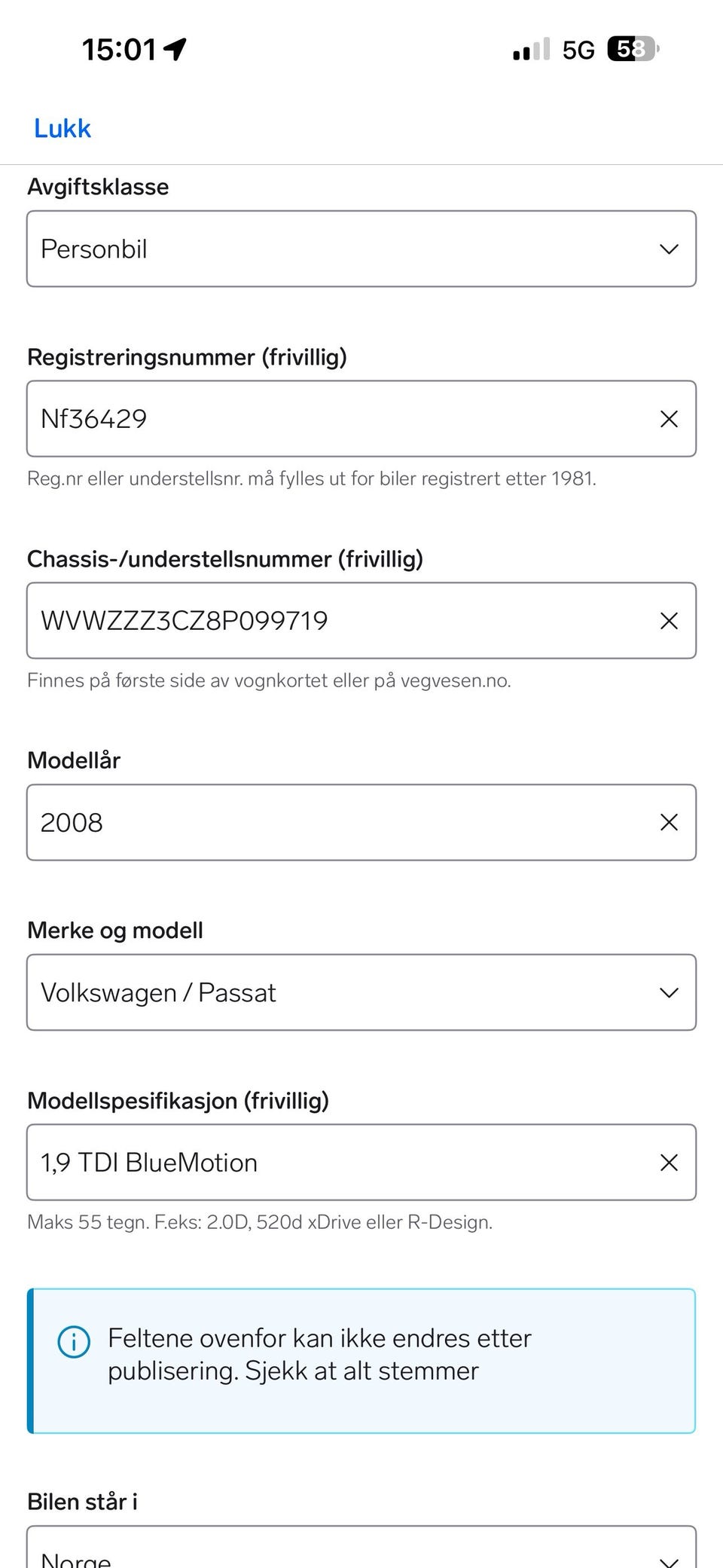Clear the Modellår value with X

(x=669, y=822)
